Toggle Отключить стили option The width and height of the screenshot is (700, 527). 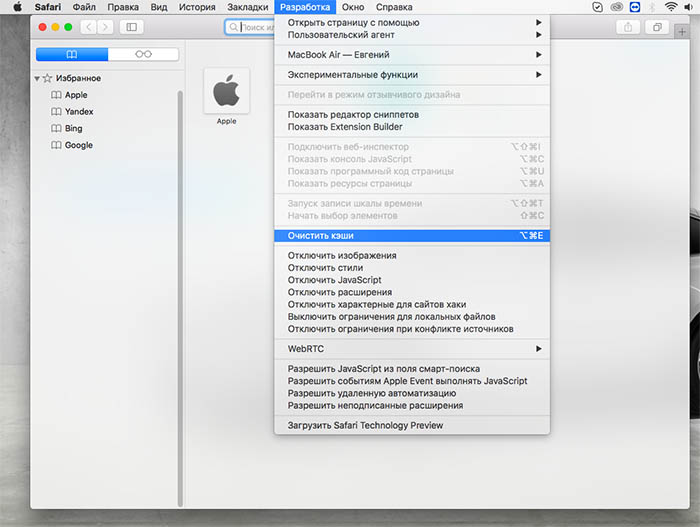coord(412,268)
